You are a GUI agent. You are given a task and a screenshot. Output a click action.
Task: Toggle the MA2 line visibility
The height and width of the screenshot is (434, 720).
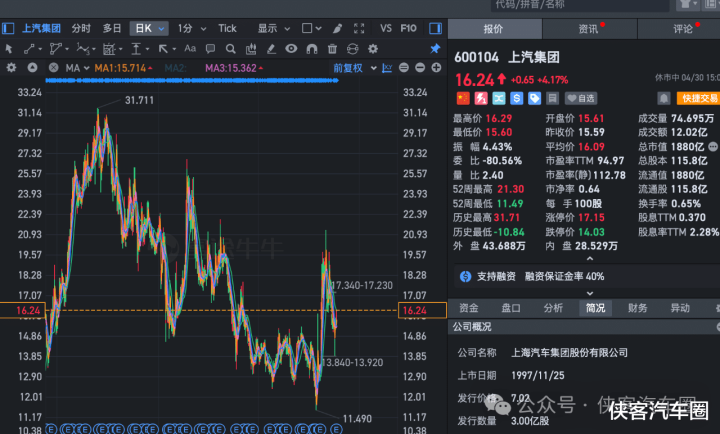(x=175, y=68)
